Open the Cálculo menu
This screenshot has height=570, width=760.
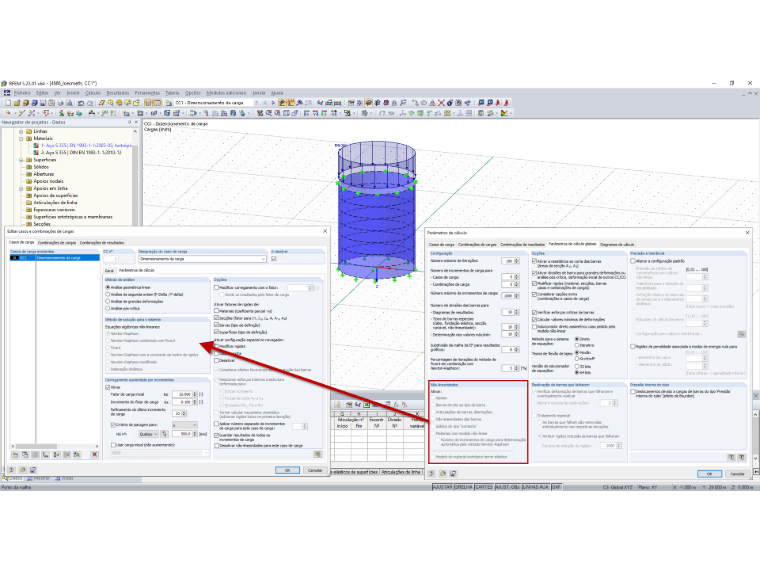point(93,93)
